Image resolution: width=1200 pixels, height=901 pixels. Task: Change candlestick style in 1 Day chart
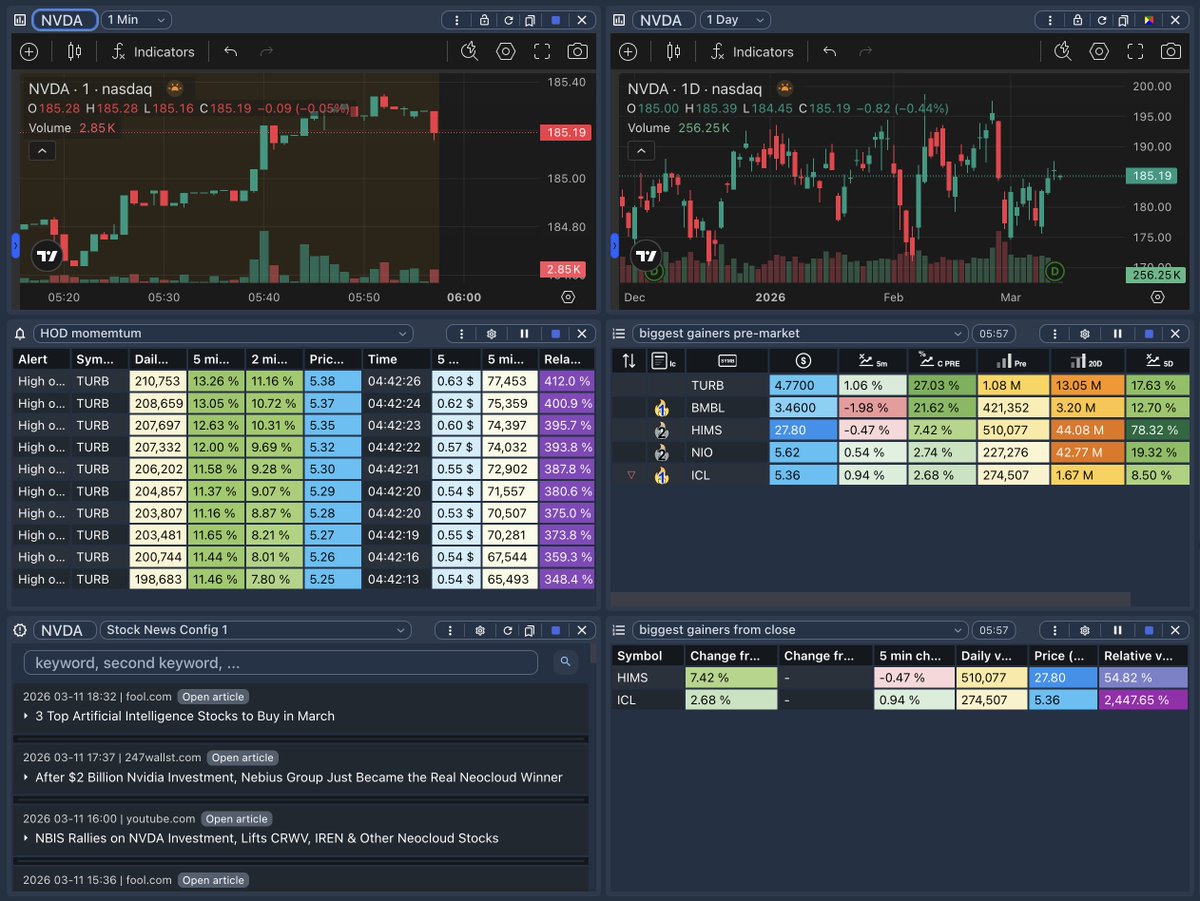[x=673, y=52]
